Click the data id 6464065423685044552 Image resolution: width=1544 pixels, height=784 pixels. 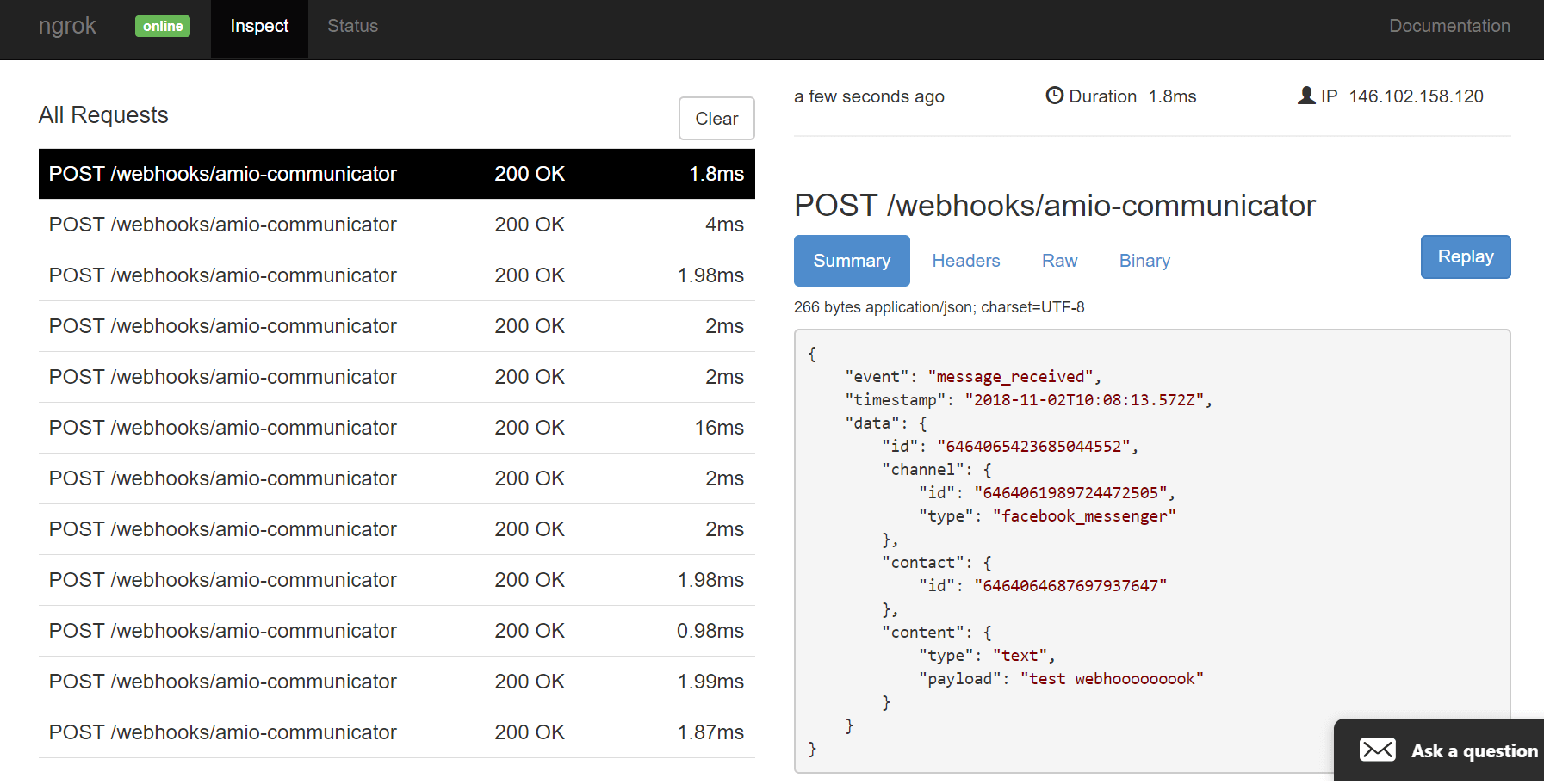[1033, 447]
